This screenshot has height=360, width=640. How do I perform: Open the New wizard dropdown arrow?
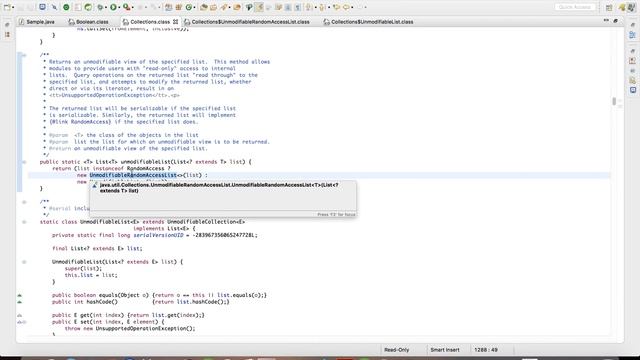coord(13,7)
